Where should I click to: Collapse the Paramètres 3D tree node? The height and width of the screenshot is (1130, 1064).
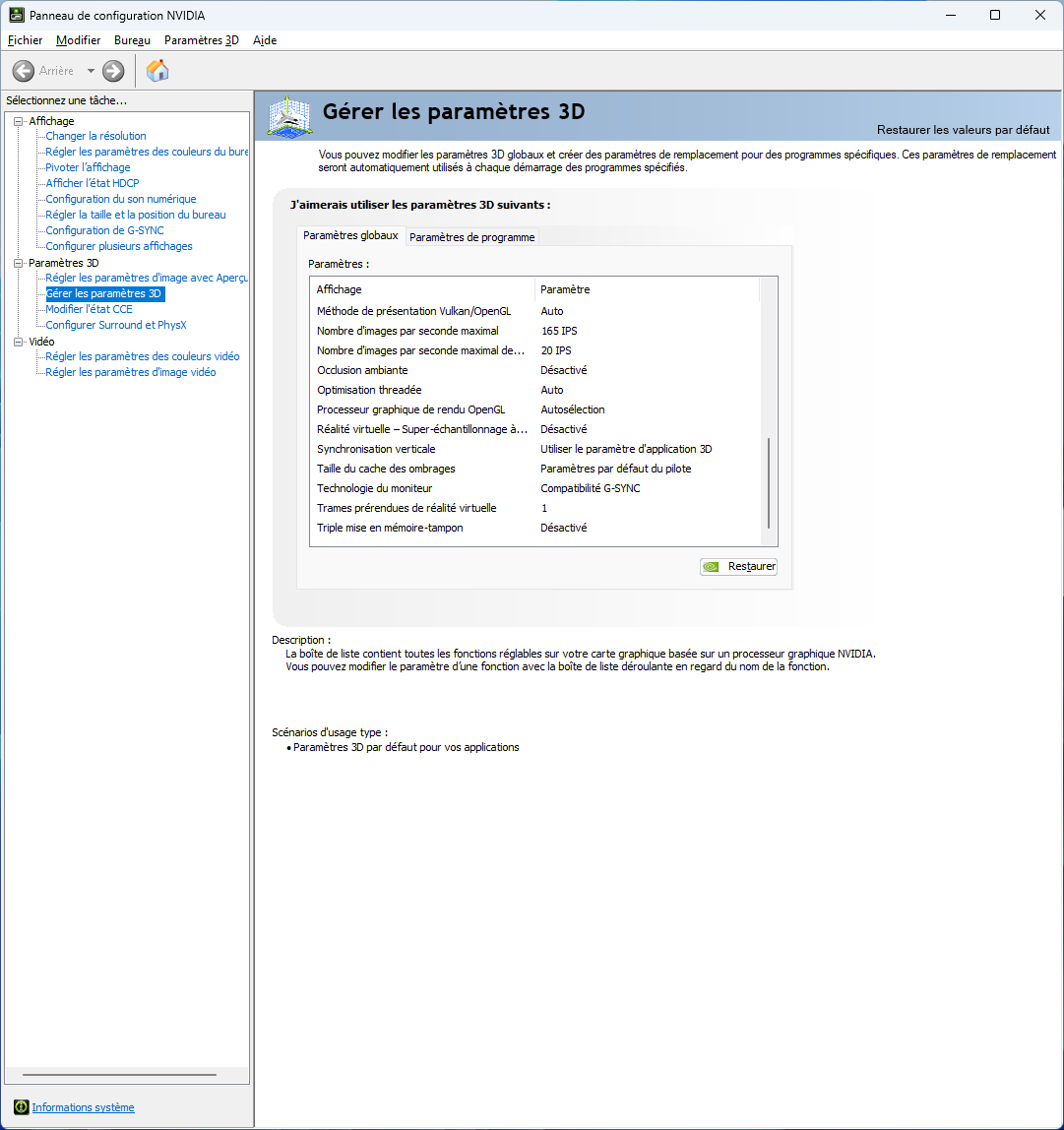[19, 263]
